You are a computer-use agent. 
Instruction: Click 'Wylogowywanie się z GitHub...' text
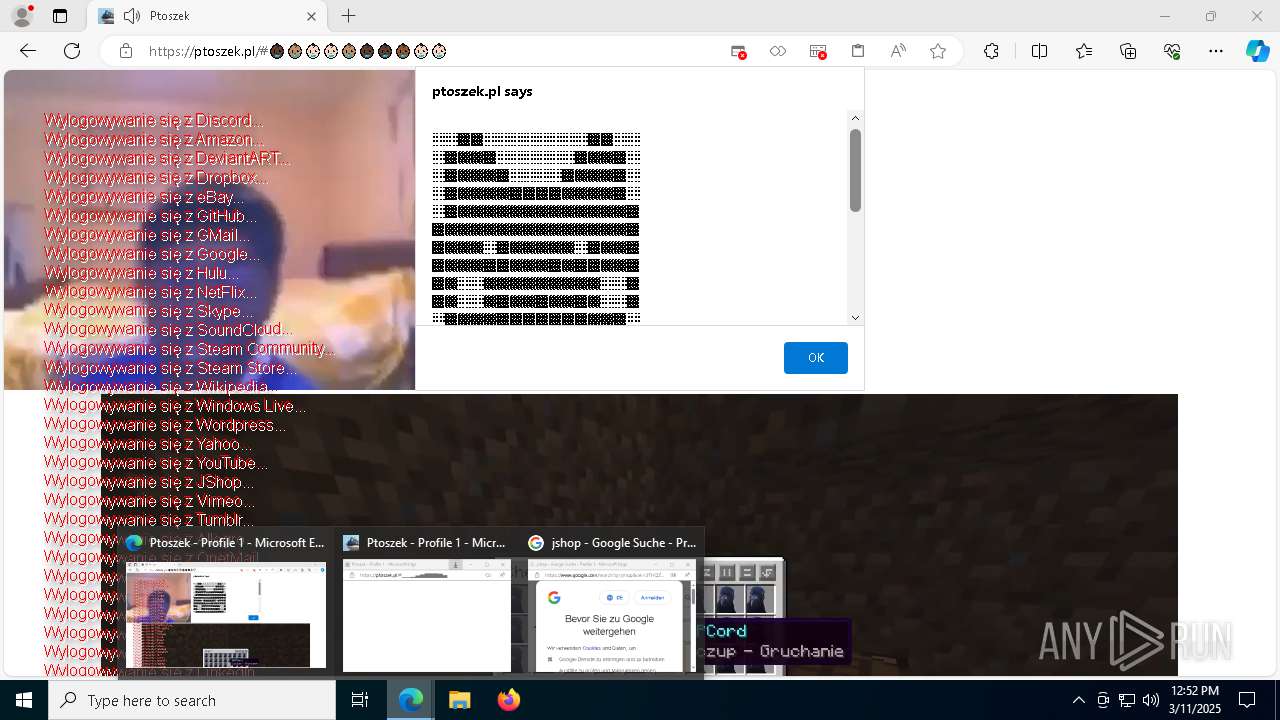click(150, 216)
